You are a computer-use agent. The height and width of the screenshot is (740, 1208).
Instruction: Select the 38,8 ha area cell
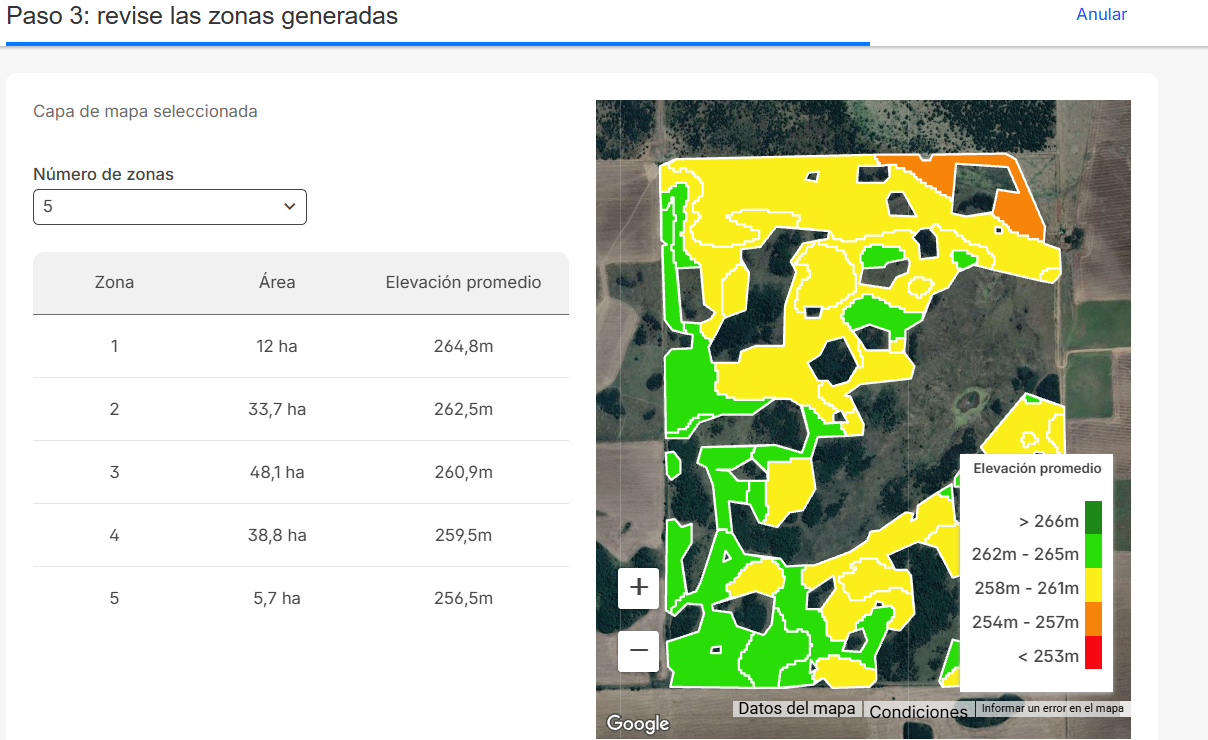277,536
